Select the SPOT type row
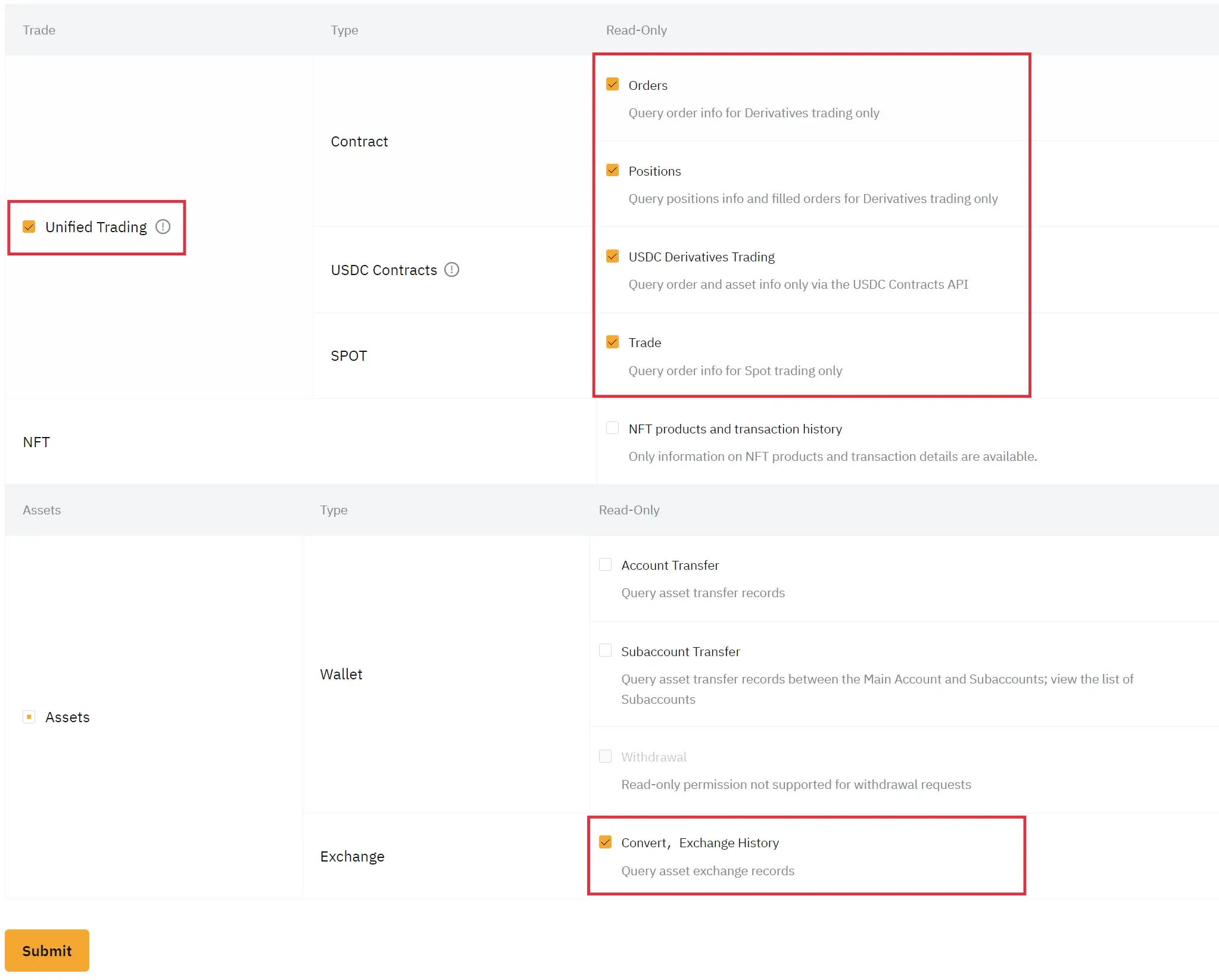Image resolution: width=1219 pixels, height=980 pixels. pyautogui.click(x=348, y=355)
